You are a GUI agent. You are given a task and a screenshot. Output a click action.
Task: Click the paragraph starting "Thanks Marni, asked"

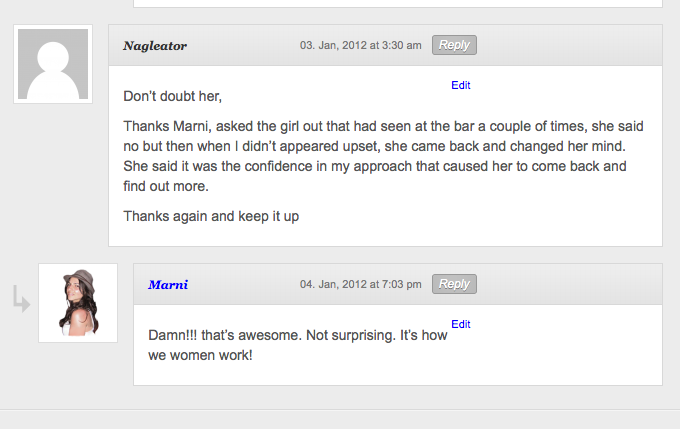tap(384, 156)
